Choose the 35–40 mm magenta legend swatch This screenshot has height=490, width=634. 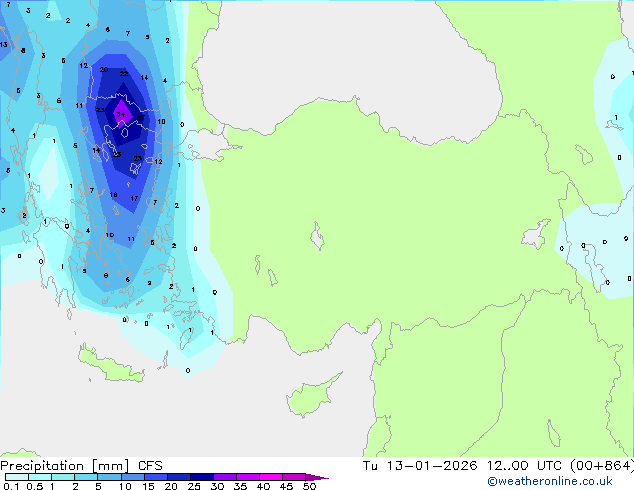(x=247, y=477)
